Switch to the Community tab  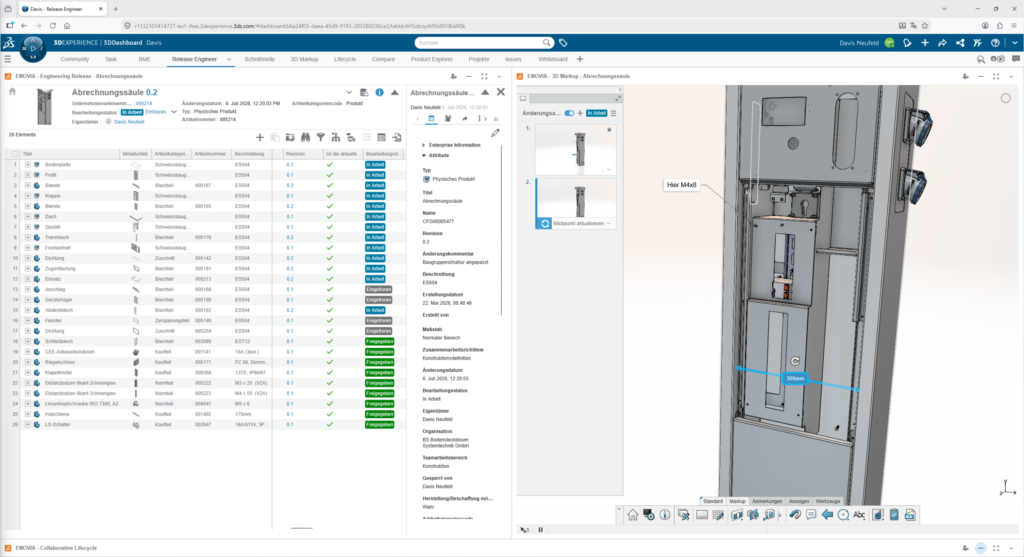coord(74,59)
